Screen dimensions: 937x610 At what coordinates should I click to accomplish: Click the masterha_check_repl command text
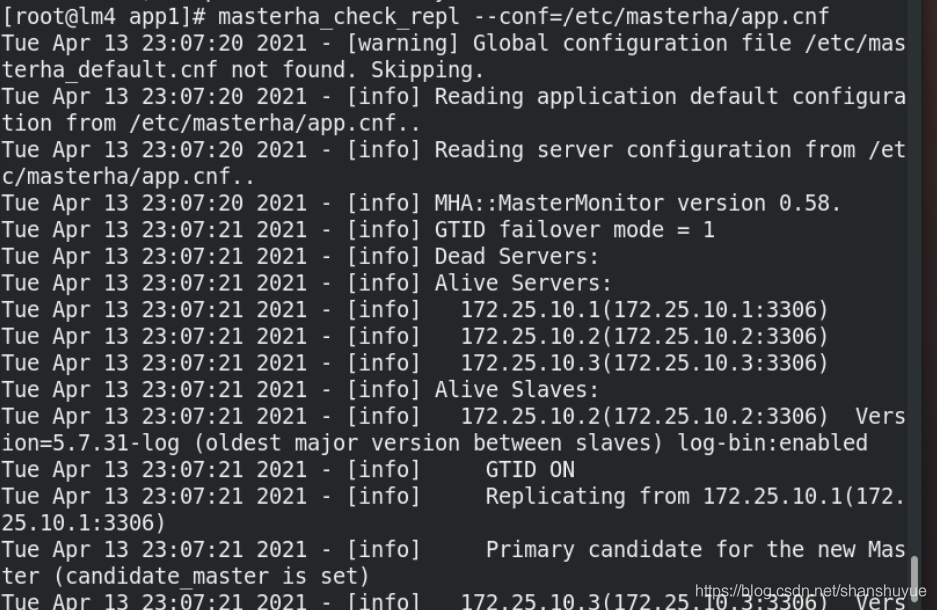pyautogui.click(x=523, y=16)
